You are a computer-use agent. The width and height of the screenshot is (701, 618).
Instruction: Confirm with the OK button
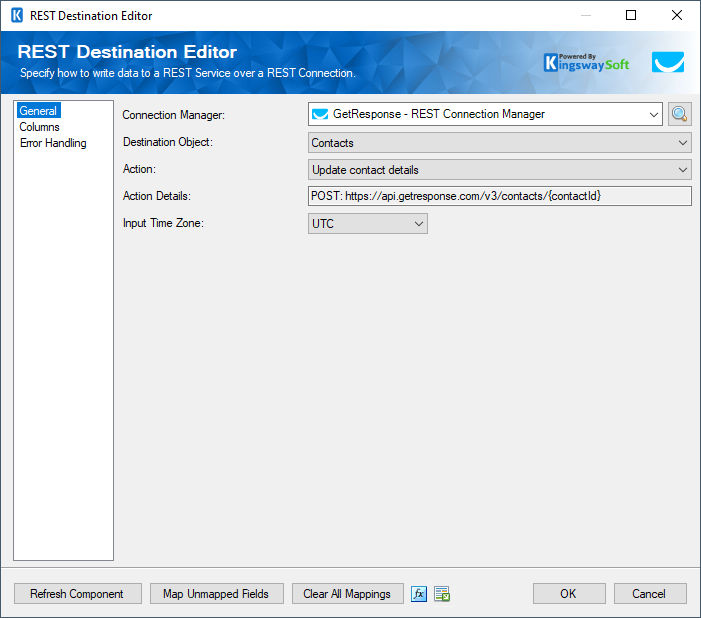569,594
